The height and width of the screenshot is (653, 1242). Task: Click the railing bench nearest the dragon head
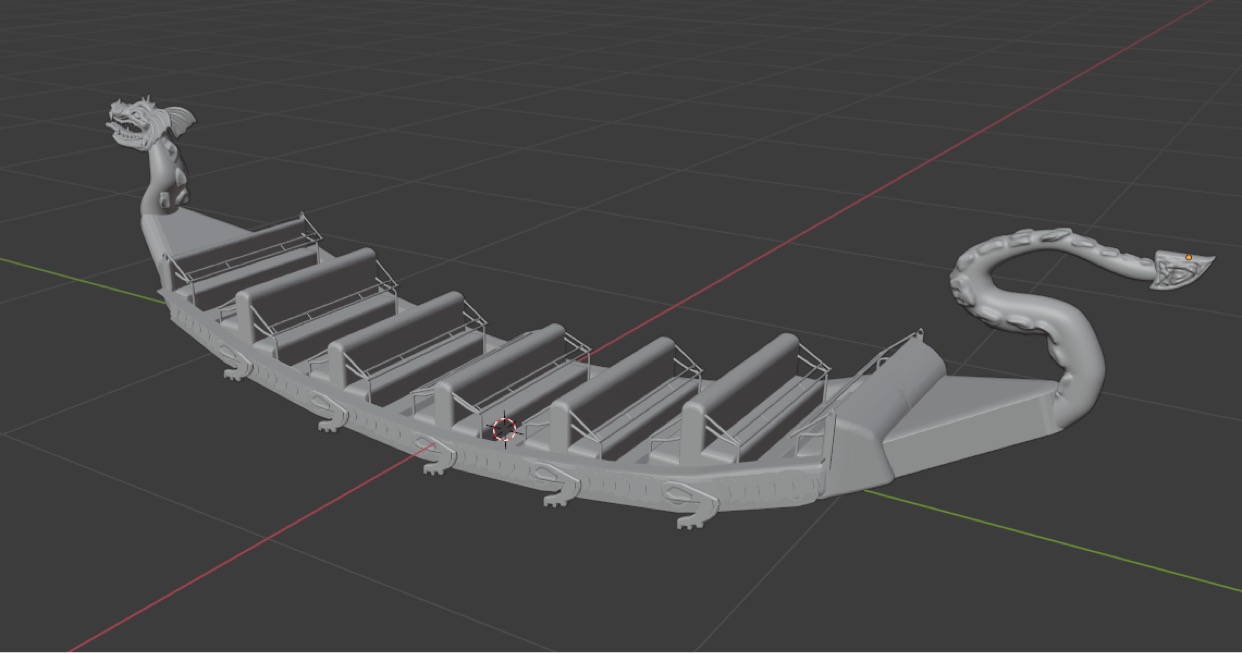[245, 250]
